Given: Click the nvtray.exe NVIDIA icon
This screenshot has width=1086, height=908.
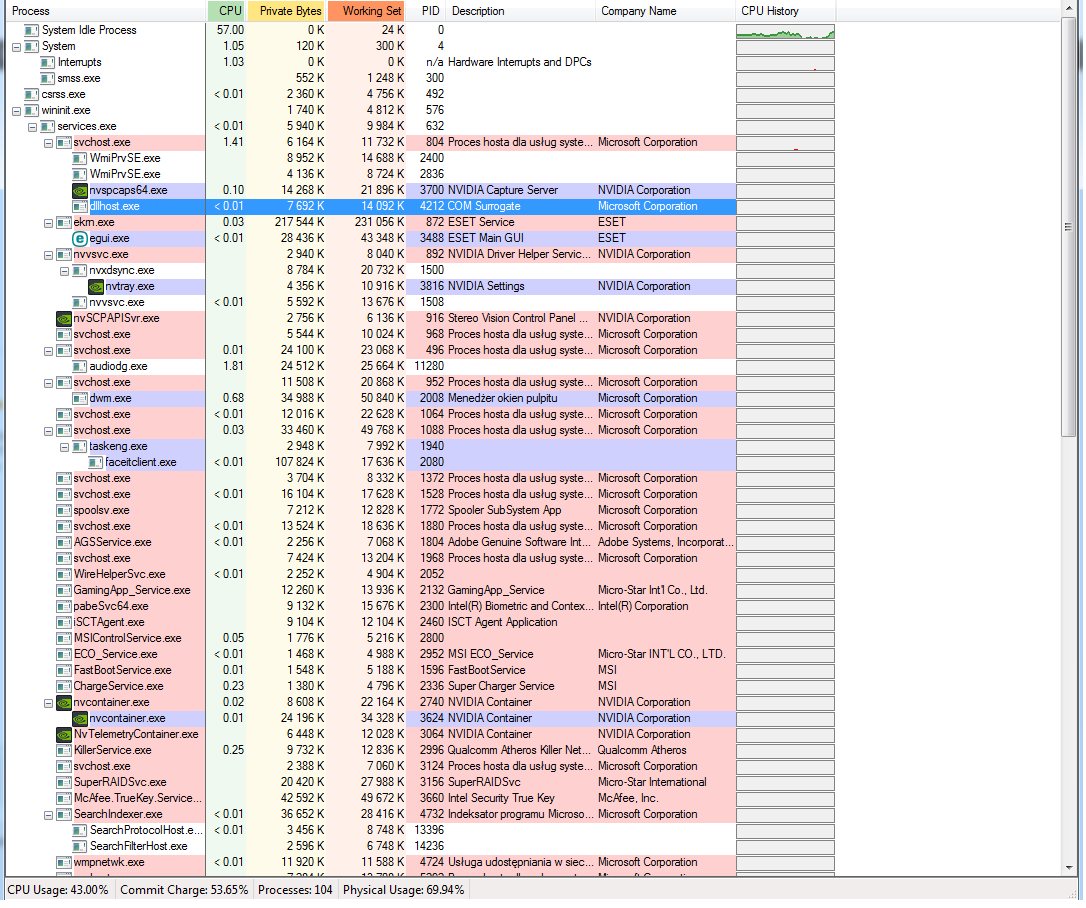Looking at the screenshot, I should click(96, 287).
